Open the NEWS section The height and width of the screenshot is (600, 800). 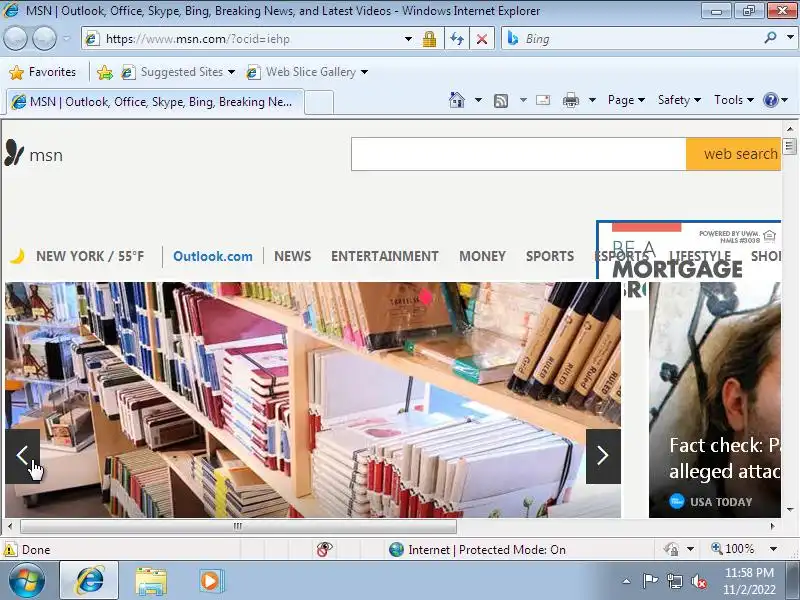click(292, 256)
